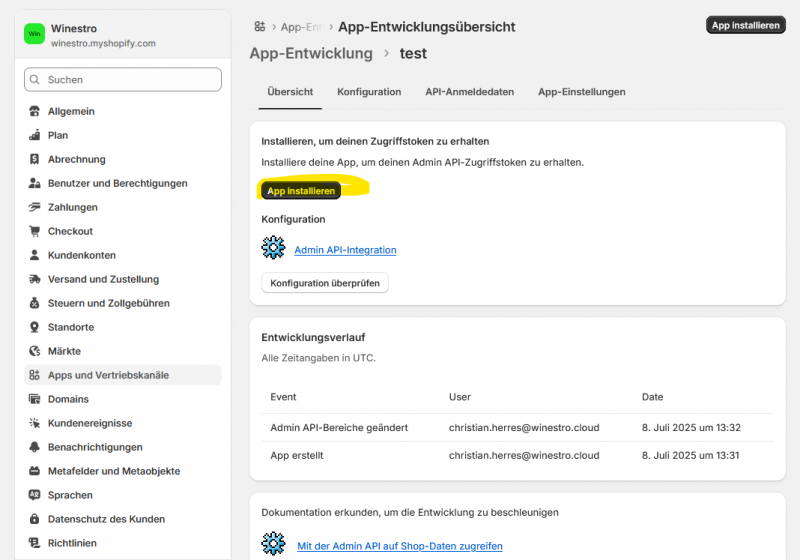Click the Standorte location pin icon

click(35, 327)
